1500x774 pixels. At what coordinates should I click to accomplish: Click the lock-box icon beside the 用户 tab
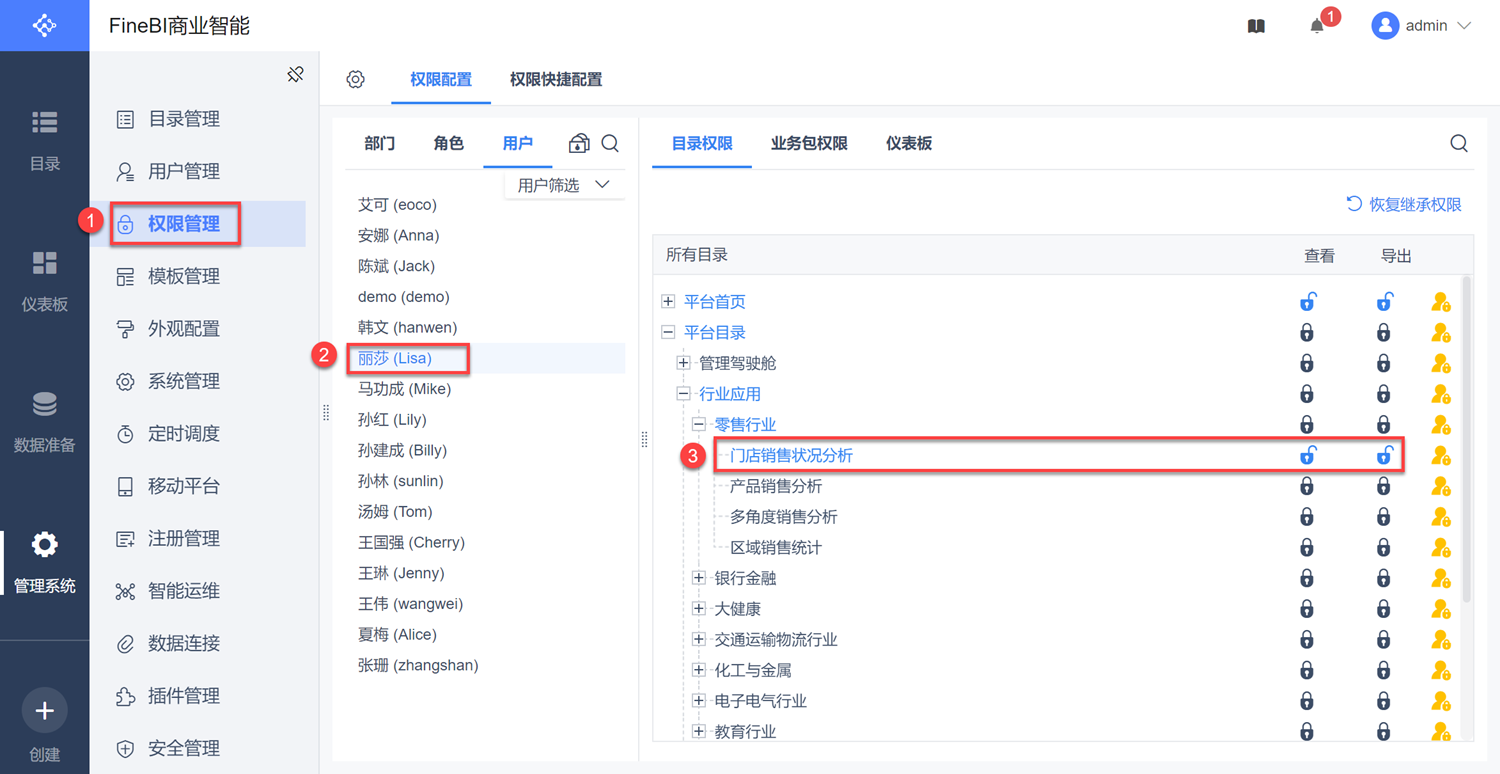(579, 144)
